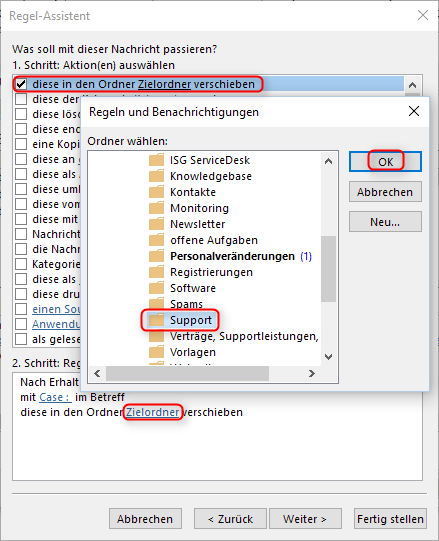Select the Support folder icon
This screenshot has width=439, height=541.
click(x=156, y=320)
